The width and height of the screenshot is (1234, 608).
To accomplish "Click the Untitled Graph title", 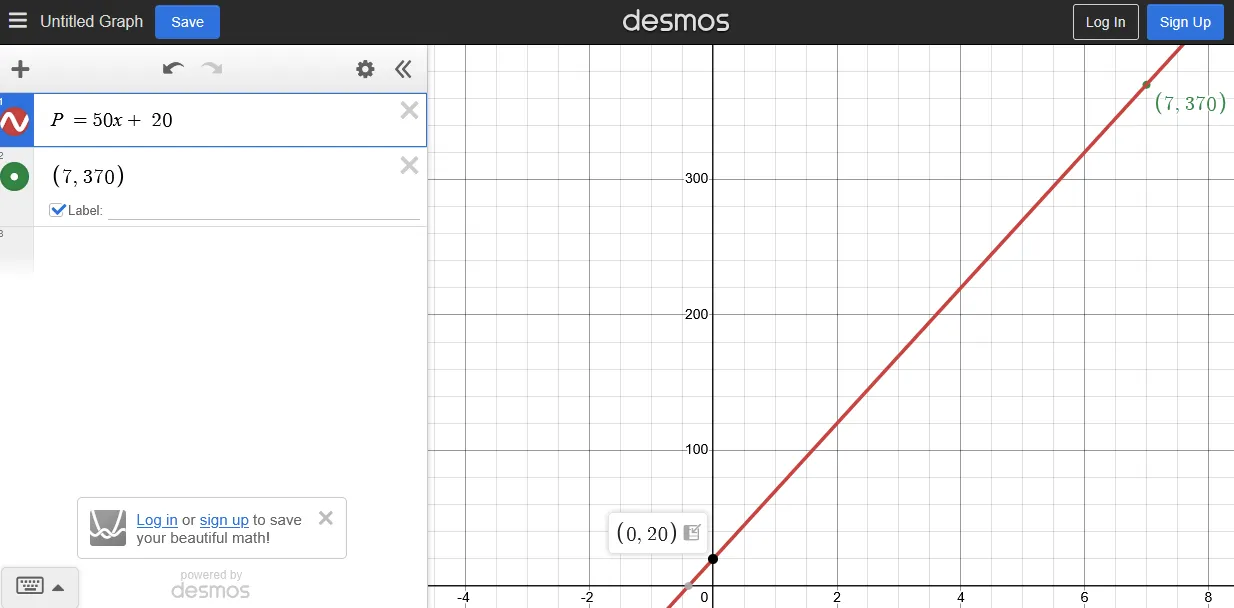I will pyautogui.click(x=91, y=21).
